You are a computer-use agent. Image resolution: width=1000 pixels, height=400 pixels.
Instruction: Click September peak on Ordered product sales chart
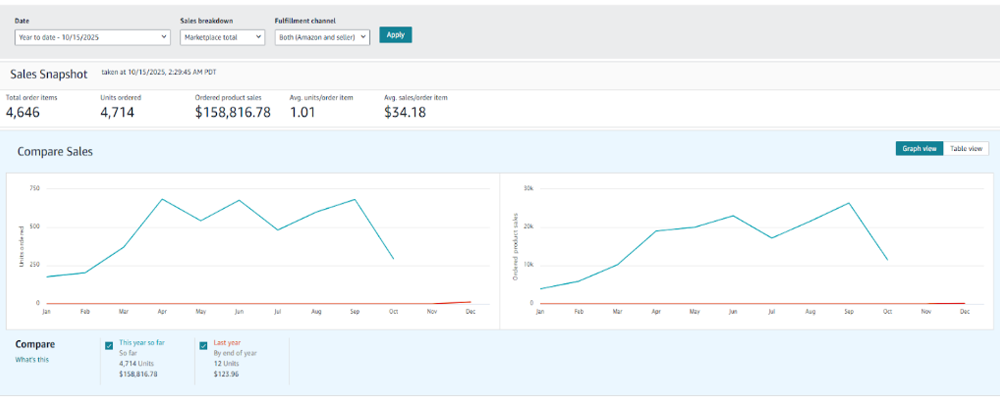tap(849, 203)
